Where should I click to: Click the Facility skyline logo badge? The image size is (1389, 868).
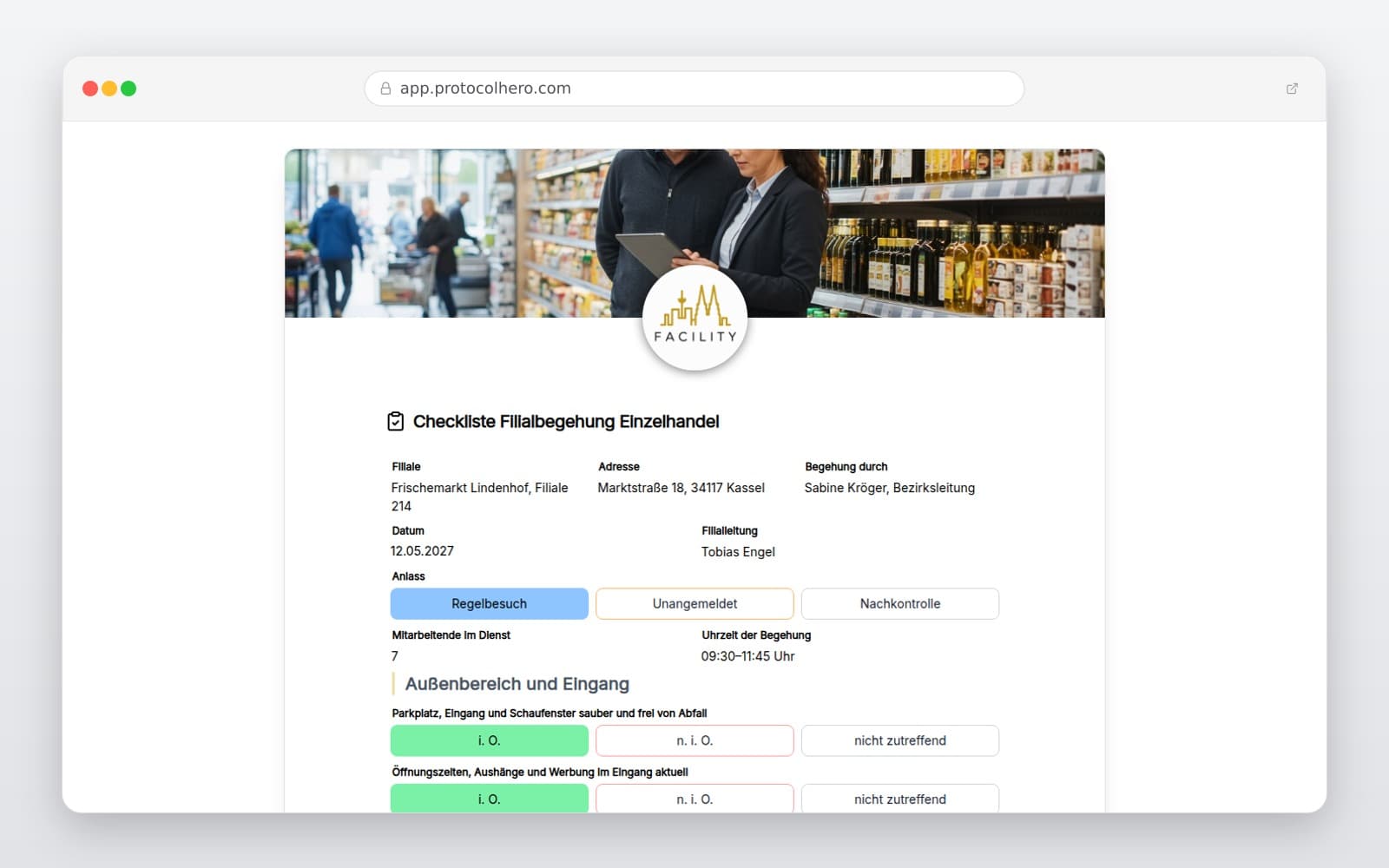coord(694,319)
